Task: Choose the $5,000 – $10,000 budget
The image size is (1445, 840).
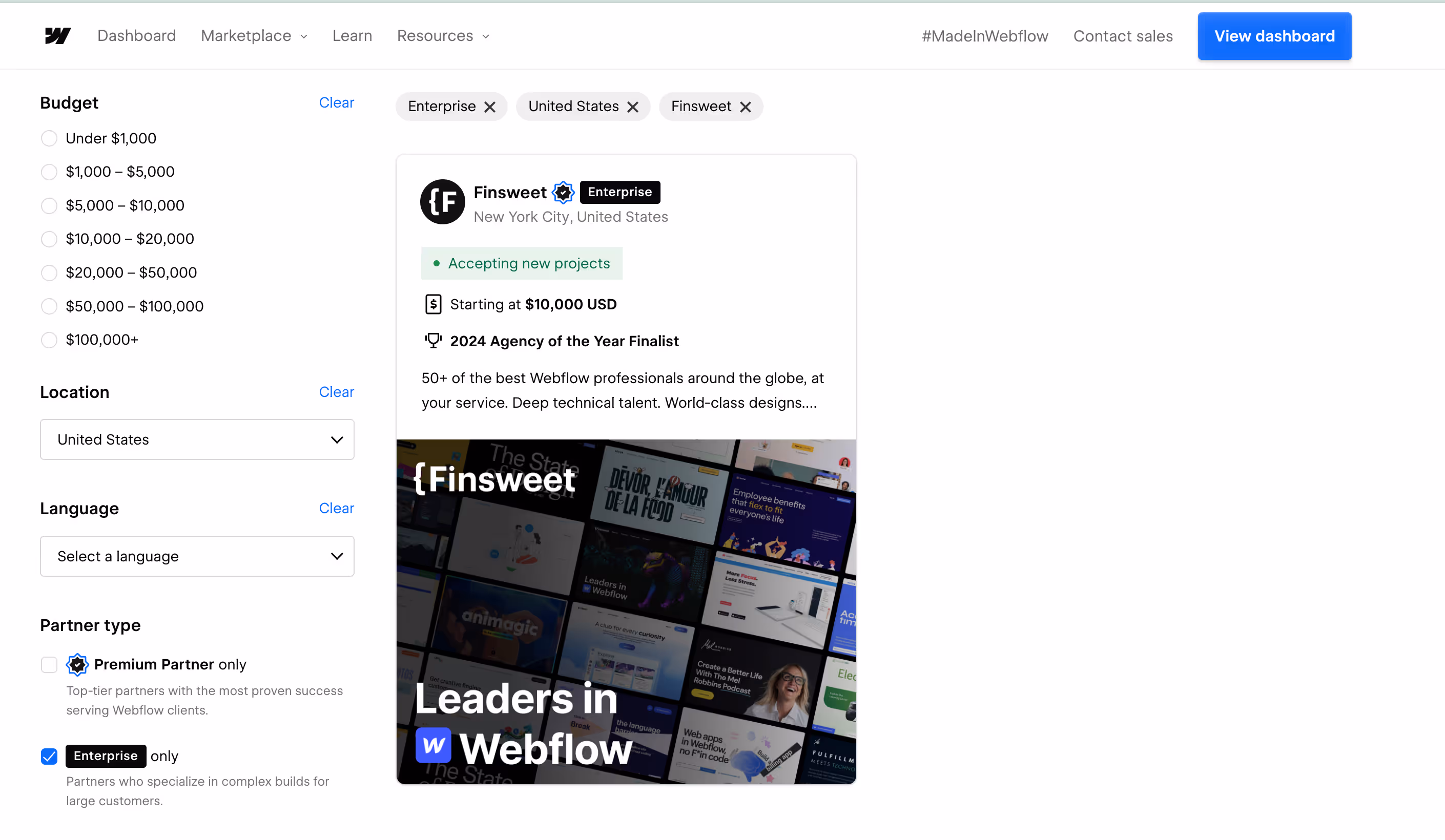Action: 49,206
